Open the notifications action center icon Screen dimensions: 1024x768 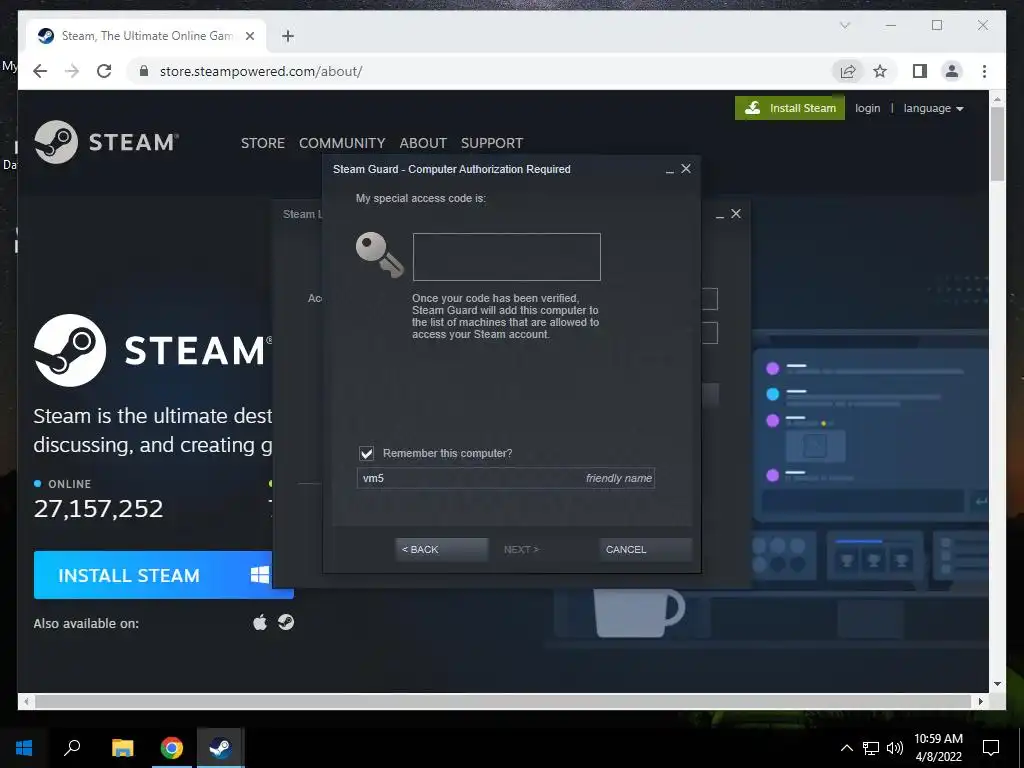pyautogui.click(x=991, y=748)
